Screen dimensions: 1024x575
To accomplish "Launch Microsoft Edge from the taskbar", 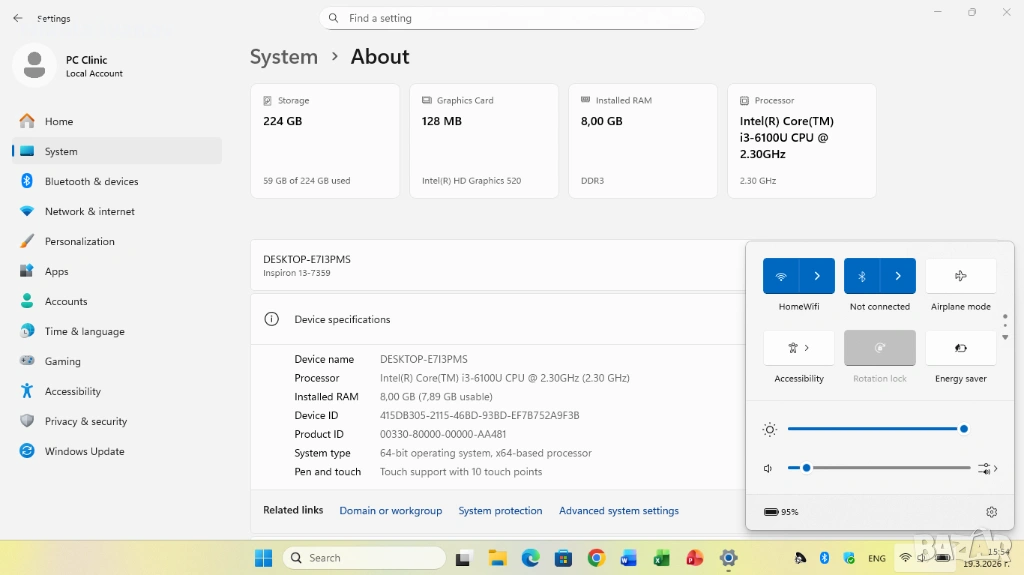I will [x=530, y=558].
